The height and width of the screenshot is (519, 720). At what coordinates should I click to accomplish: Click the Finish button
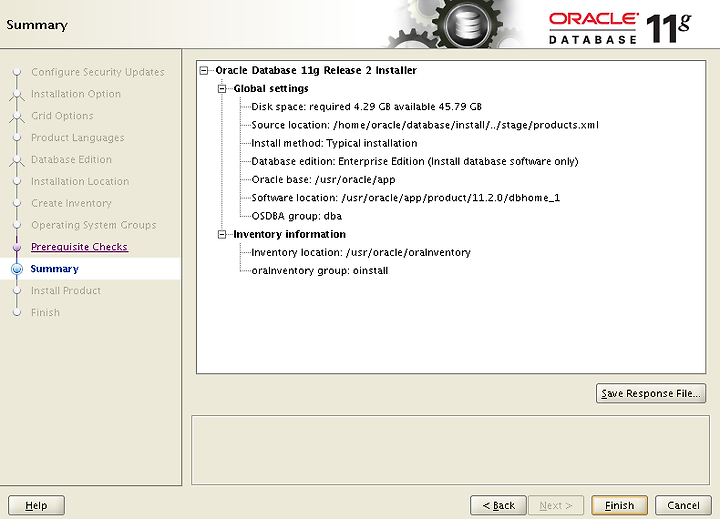point(619,505)
